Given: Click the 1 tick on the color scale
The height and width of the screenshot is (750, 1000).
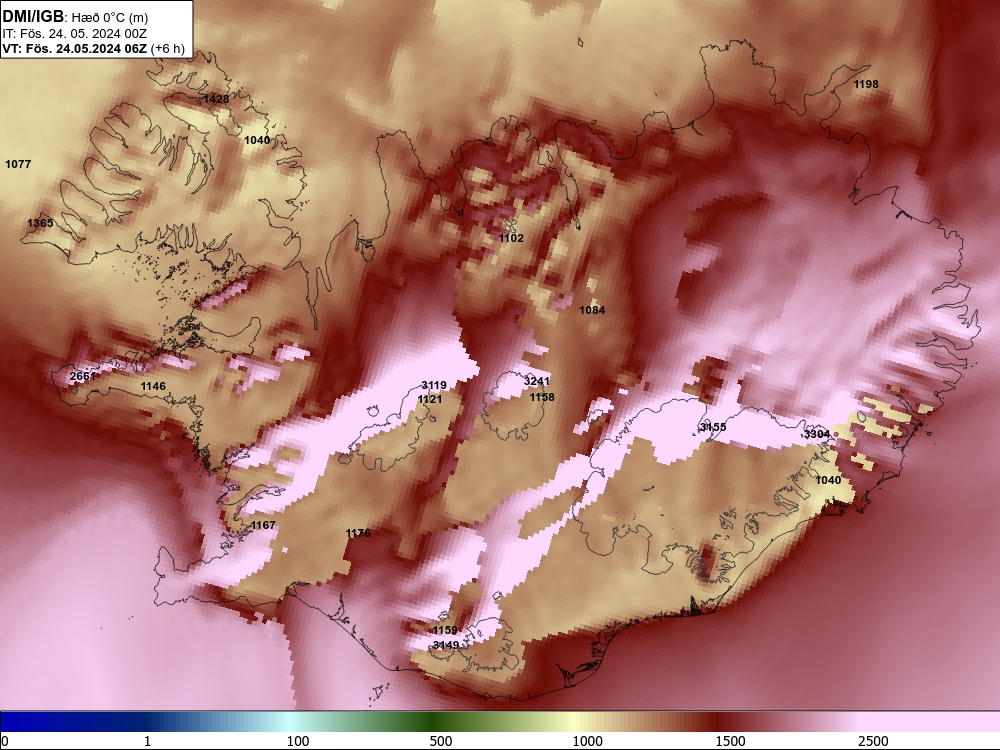Looking at the screenshot, I should click(147, 741).
